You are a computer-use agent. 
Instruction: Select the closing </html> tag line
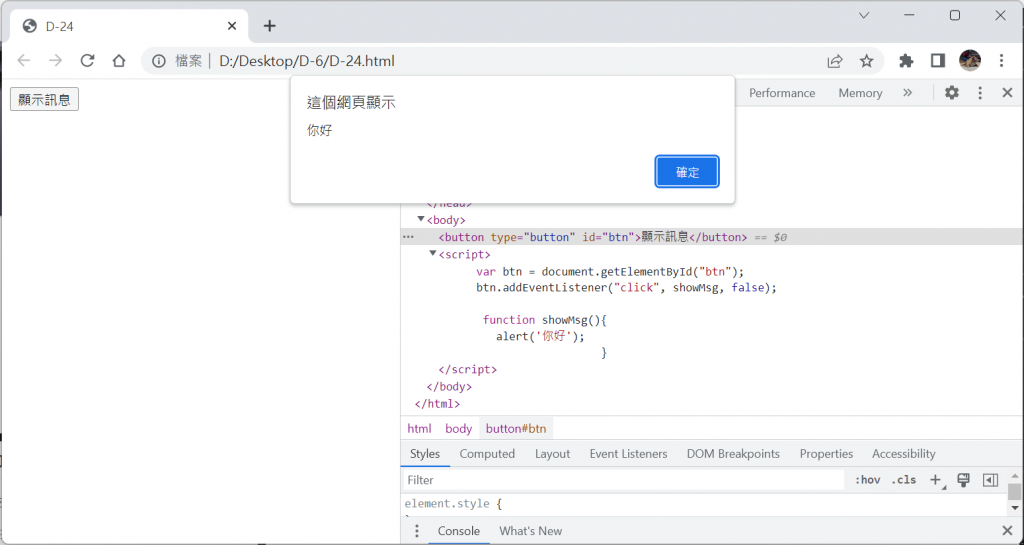pyautogui.click(x=438, y=403)
